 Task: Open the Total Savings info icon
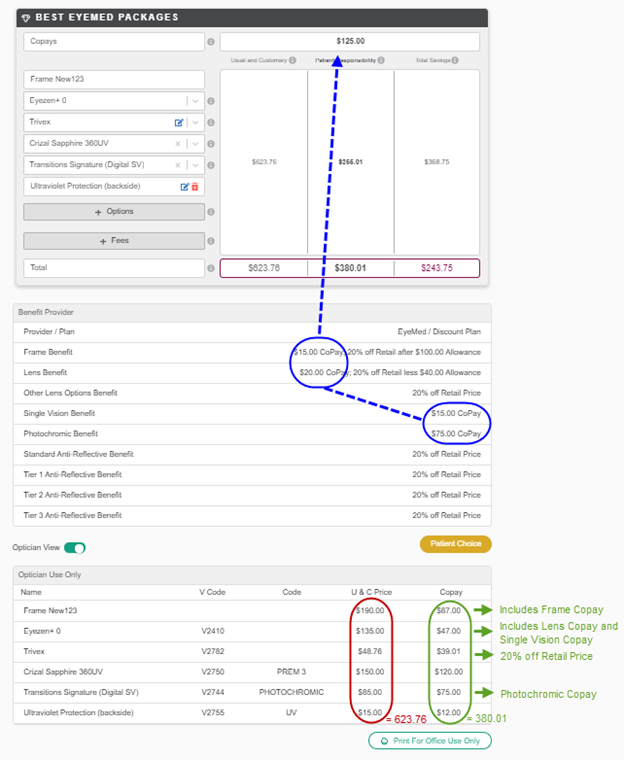(x=455, y=60)
